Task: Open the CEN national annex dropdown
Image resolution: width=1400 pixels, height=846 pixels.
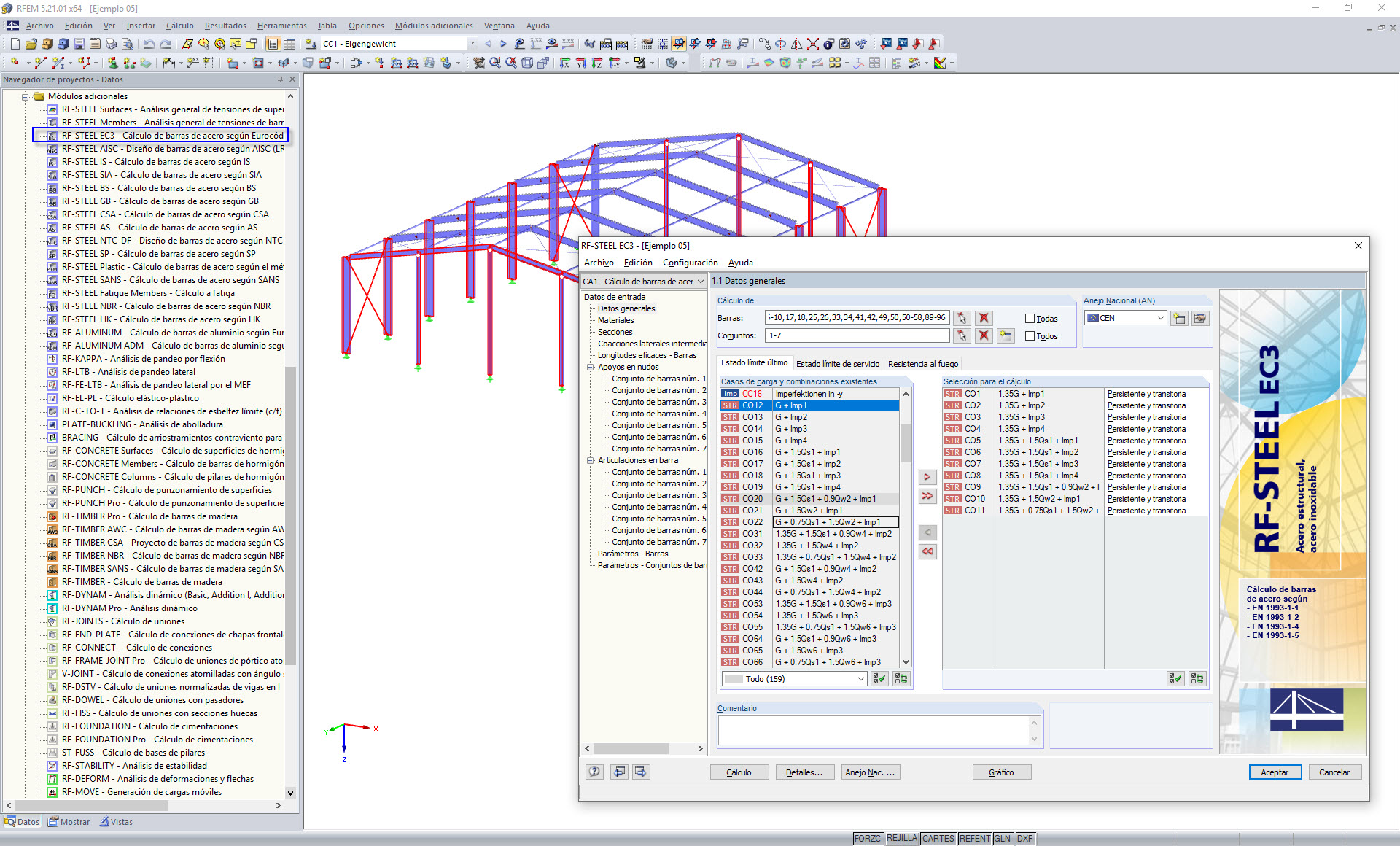Action: [x=1160, y=318]
